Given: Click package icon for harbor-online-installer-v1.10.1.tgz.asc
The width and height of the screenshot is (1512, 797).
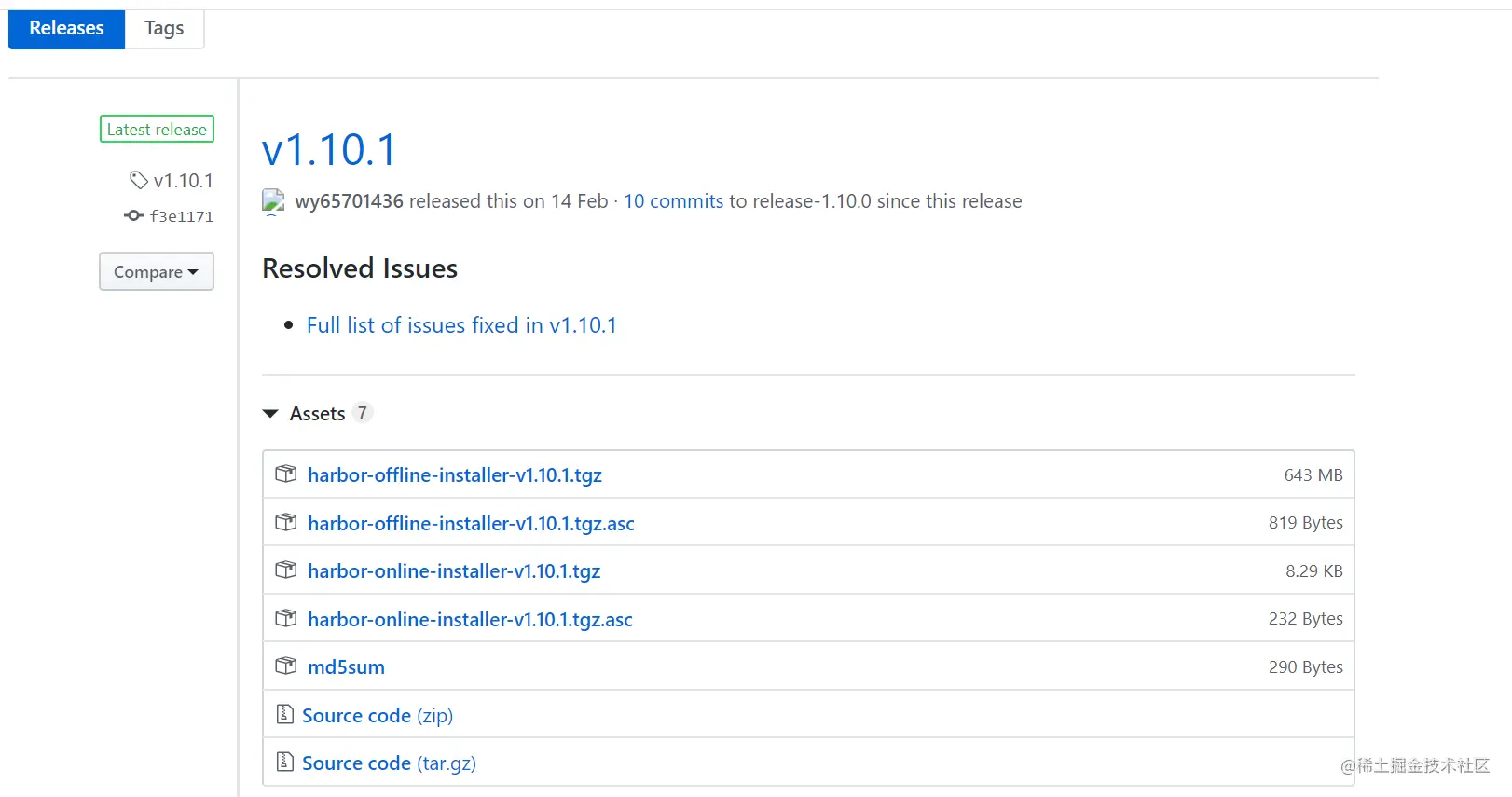Looking at the screenshot, I should coord(286,619).
